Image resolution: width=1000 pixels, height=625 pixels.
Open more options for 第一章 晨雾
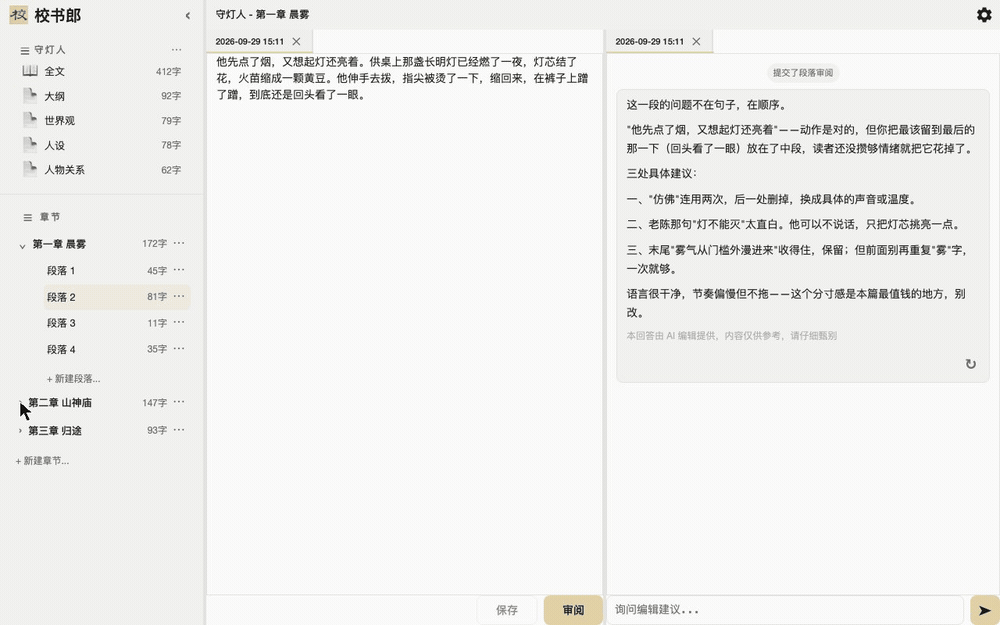[179, 243]
